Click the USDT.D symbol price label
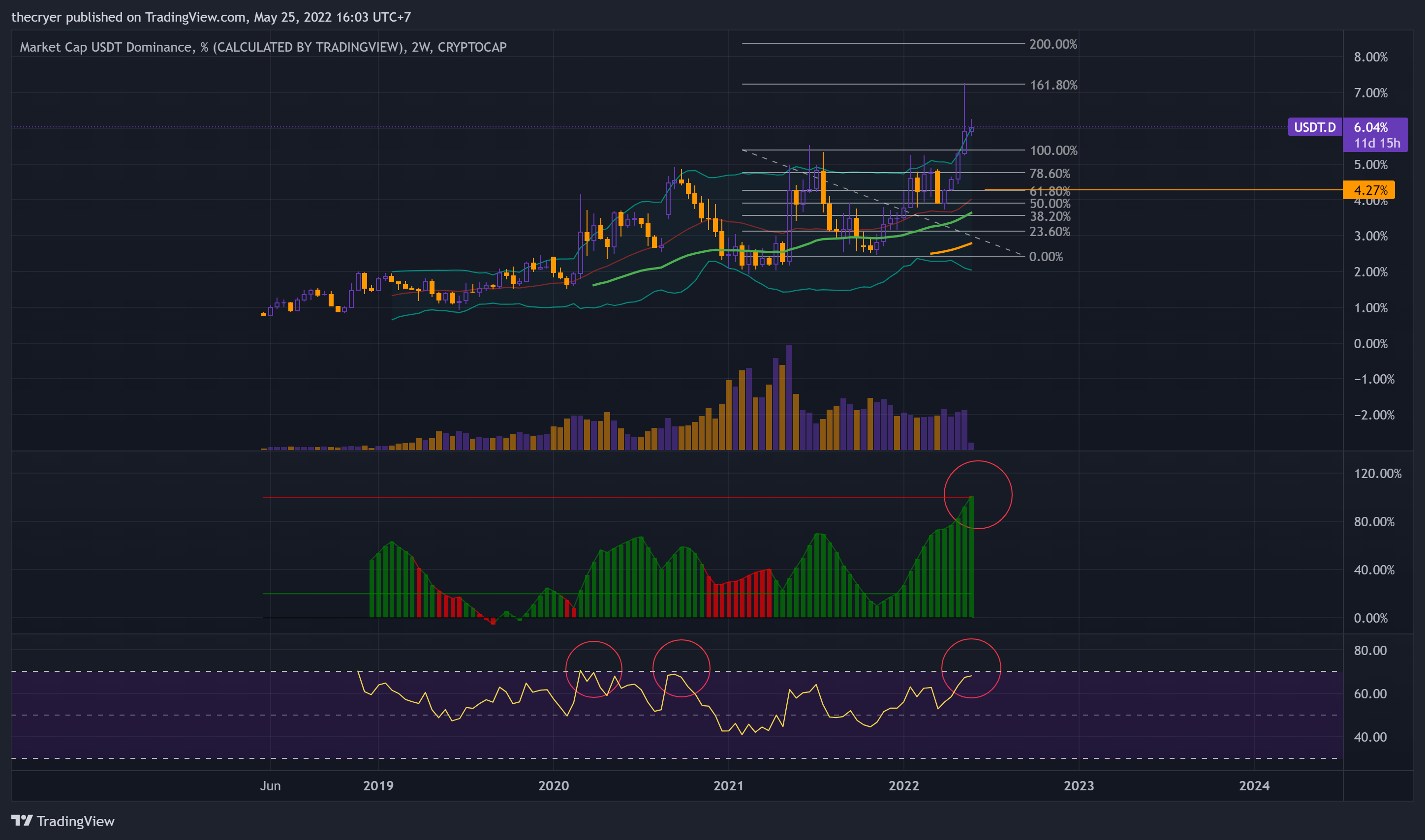1425x840 pixels. [1315, 127]
